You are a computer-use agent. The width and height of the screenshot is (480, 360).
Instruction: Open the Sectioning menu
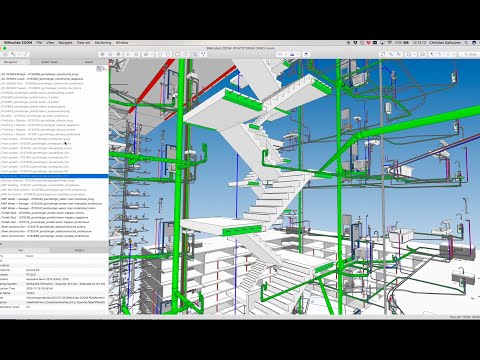pos(103,43)
